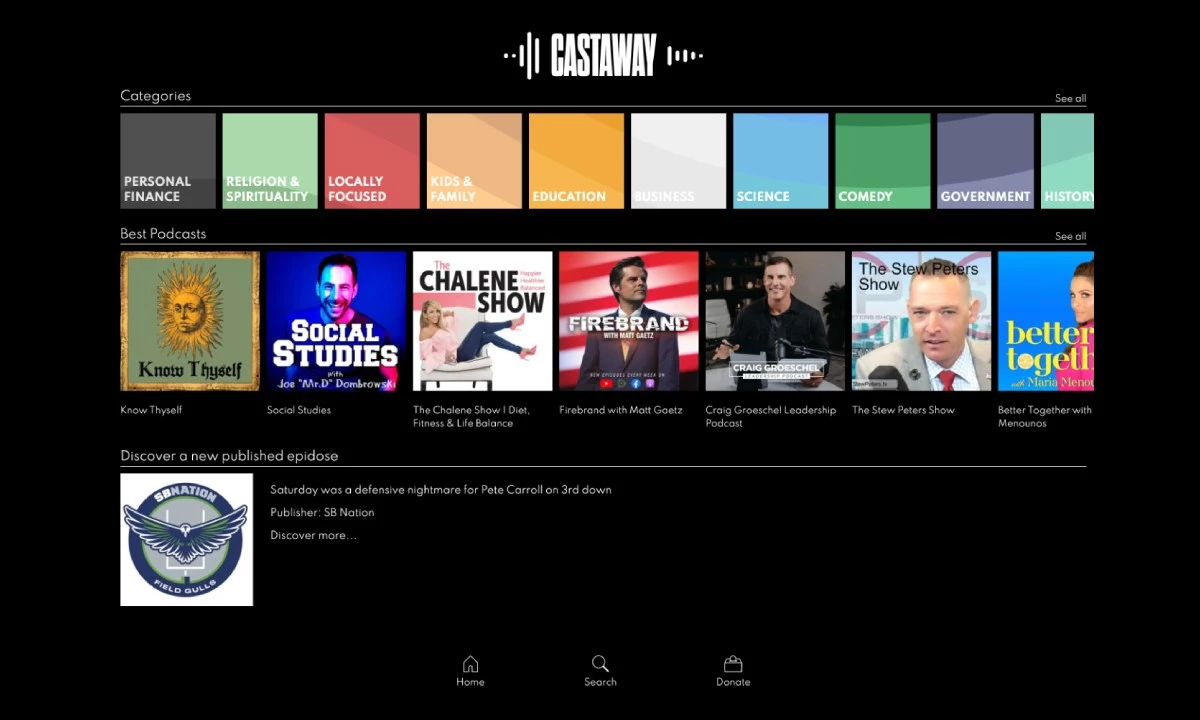The height and width of the screenshot is (720, 1200).
Task: Select the Government category tile
Action: pos(985,161)
